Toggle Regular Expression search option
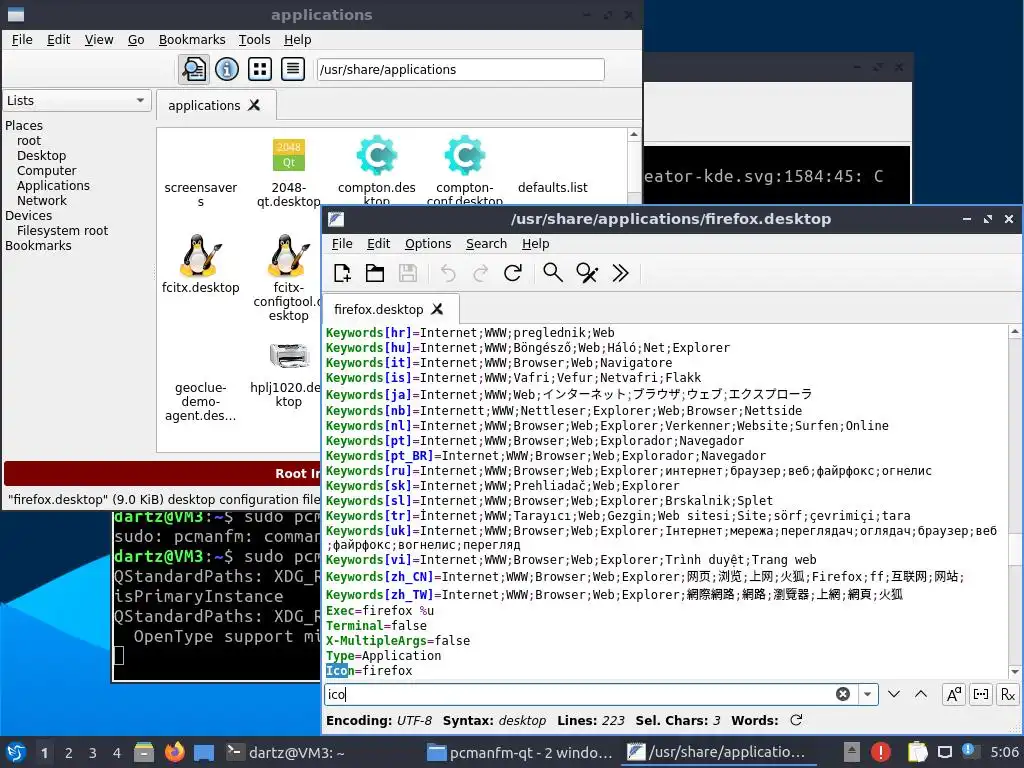 click(1008, 694)
